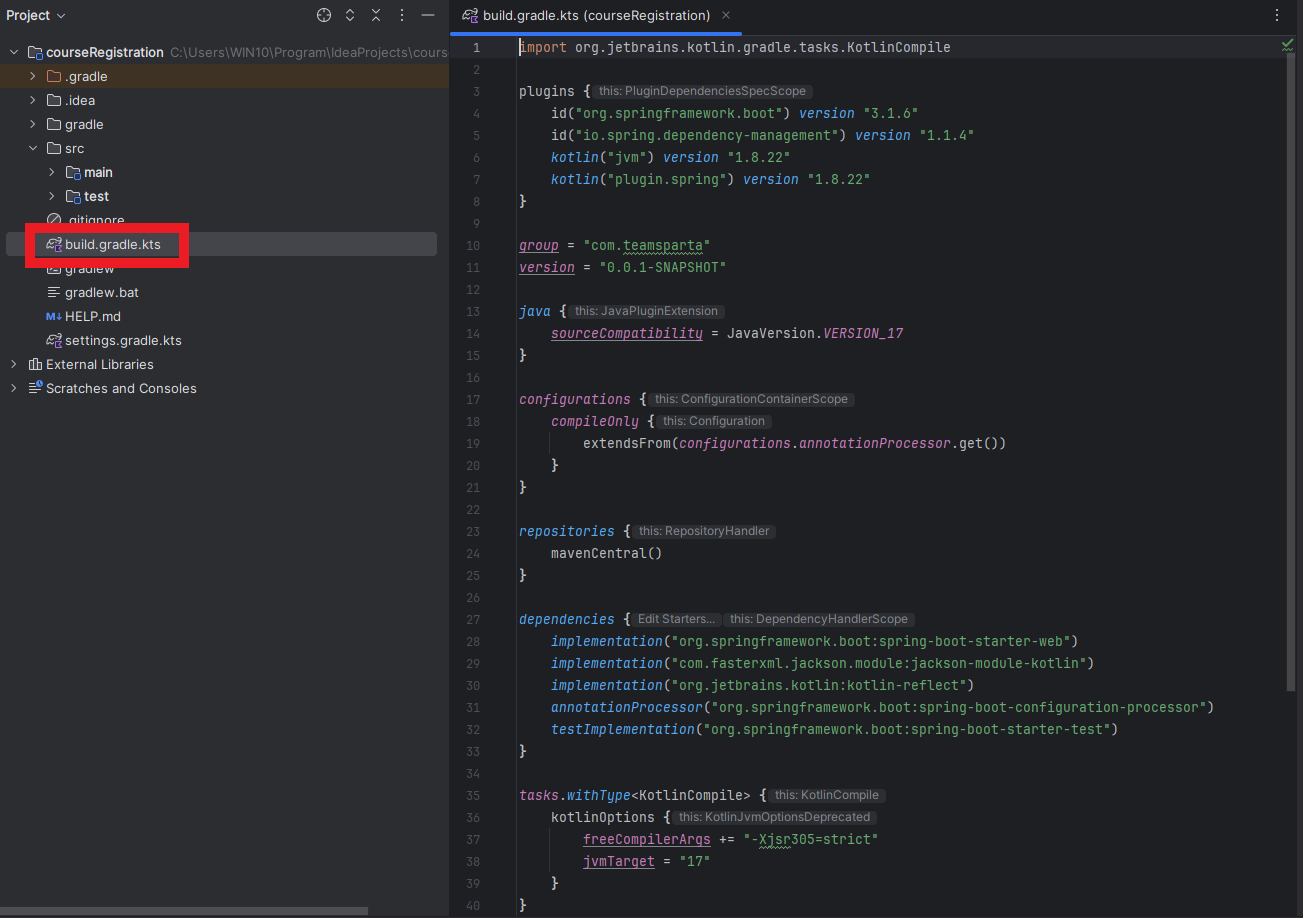This screenshot has height=918, width=1303.
Task: Expand the main source folder
Action: (x=52, y=172)
